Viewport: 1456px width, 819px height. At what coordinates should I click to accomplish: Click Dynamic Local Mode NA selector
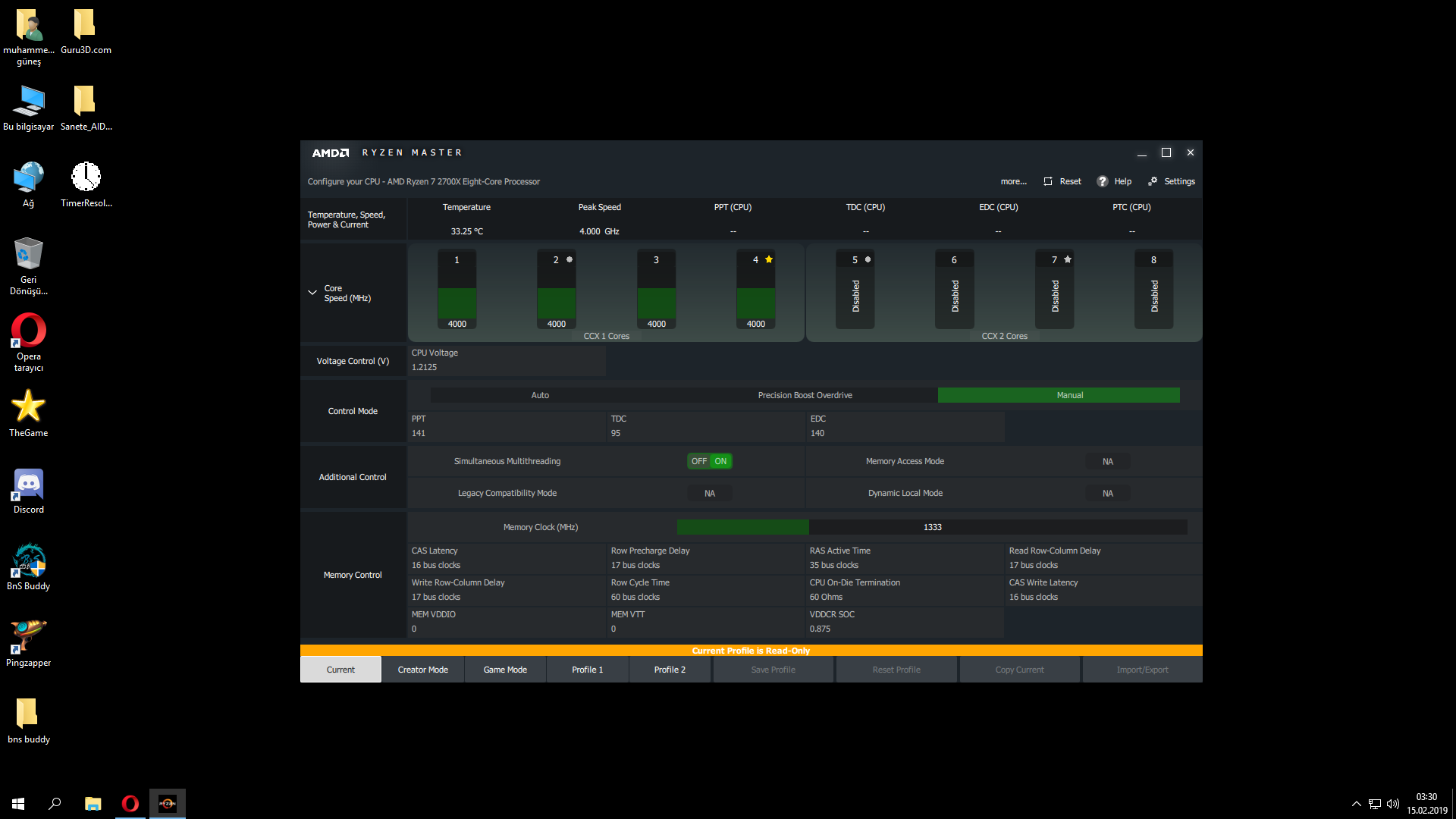point(1107,493)
